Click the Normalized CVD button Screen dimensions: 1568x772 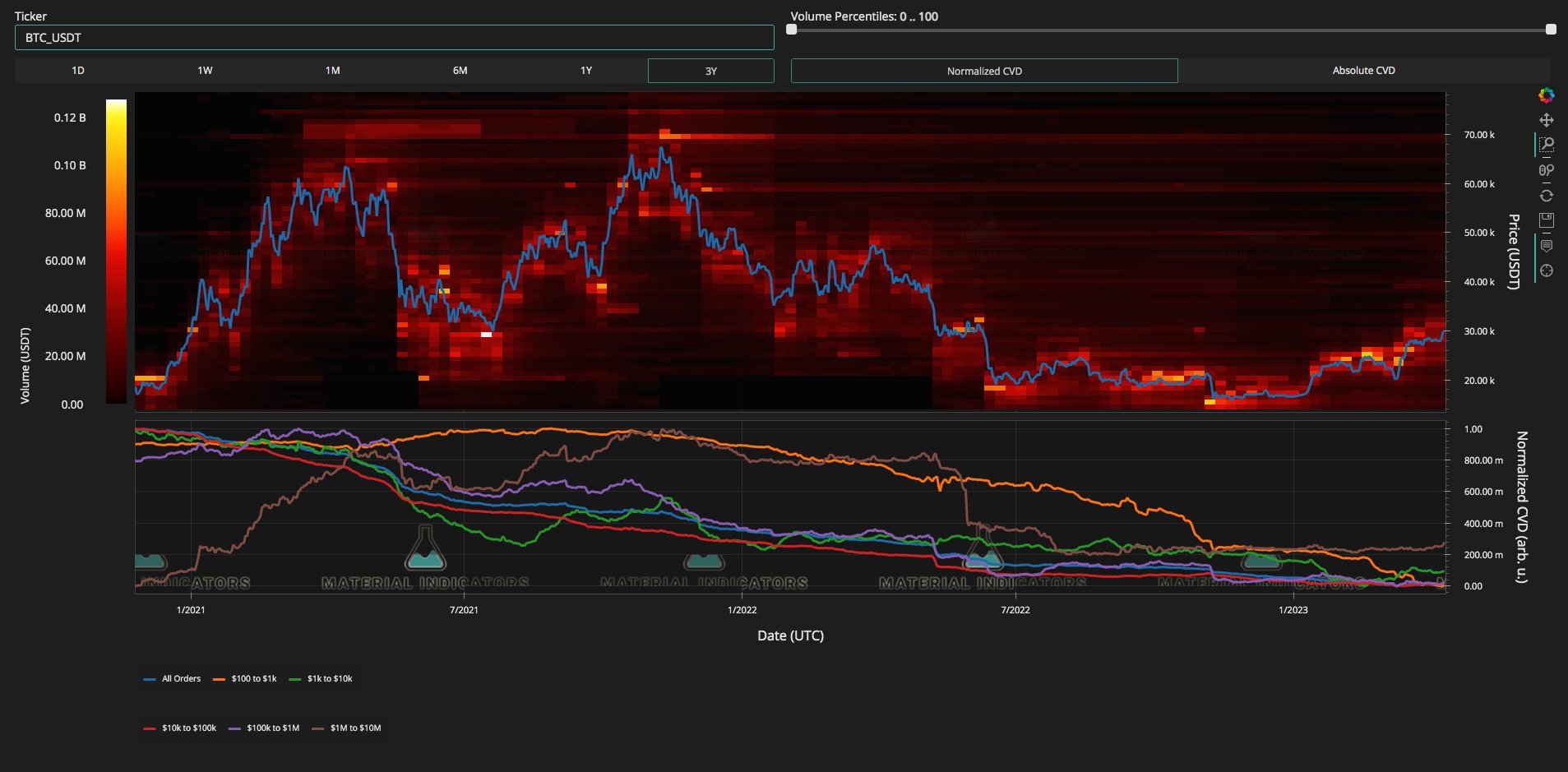[x=983, y=71]
